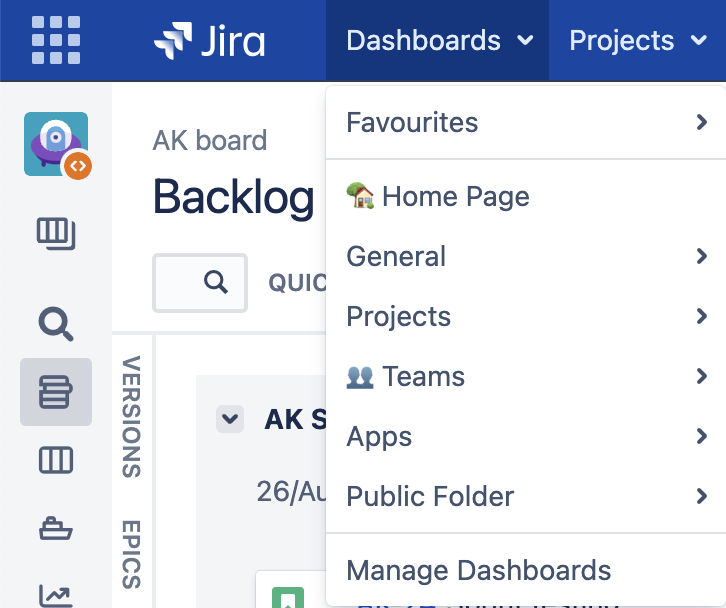Expand the Favourites submenu
The width and height of the screenshot is (726, 608).
[525, 123]
